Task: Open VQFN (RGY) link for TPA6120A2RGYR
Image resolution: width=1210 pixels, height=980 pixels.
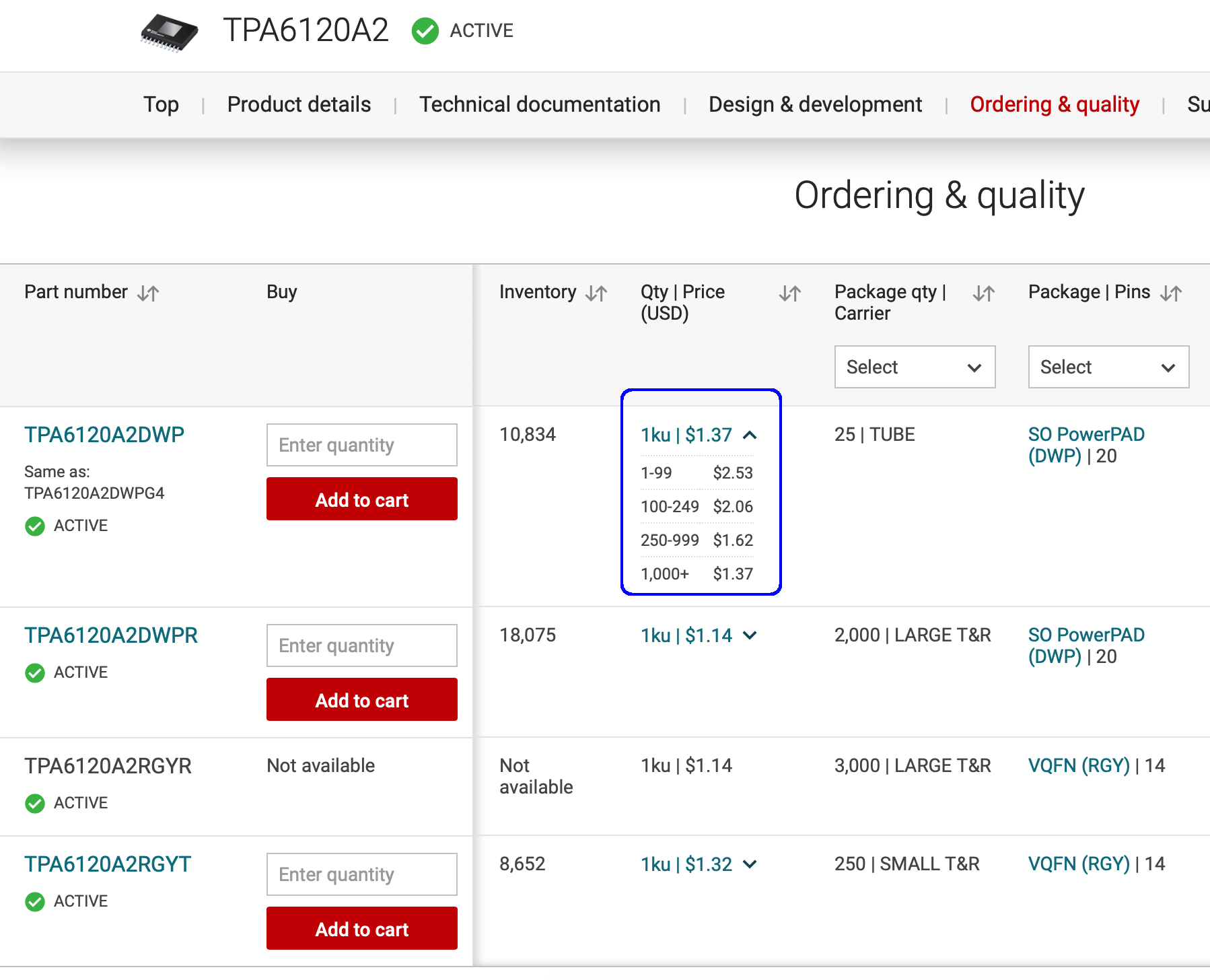Action: pos(1079,766)
